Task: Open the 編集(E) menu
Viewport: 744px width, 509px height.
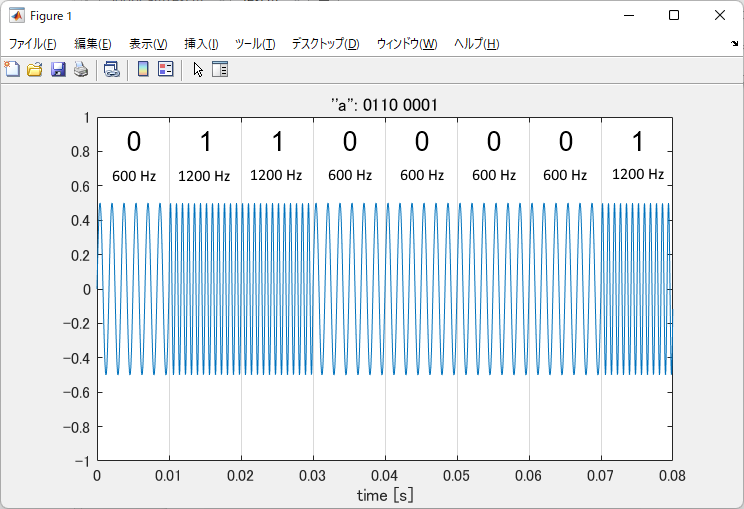Action: pyautogui.click(x=93, y=44)
